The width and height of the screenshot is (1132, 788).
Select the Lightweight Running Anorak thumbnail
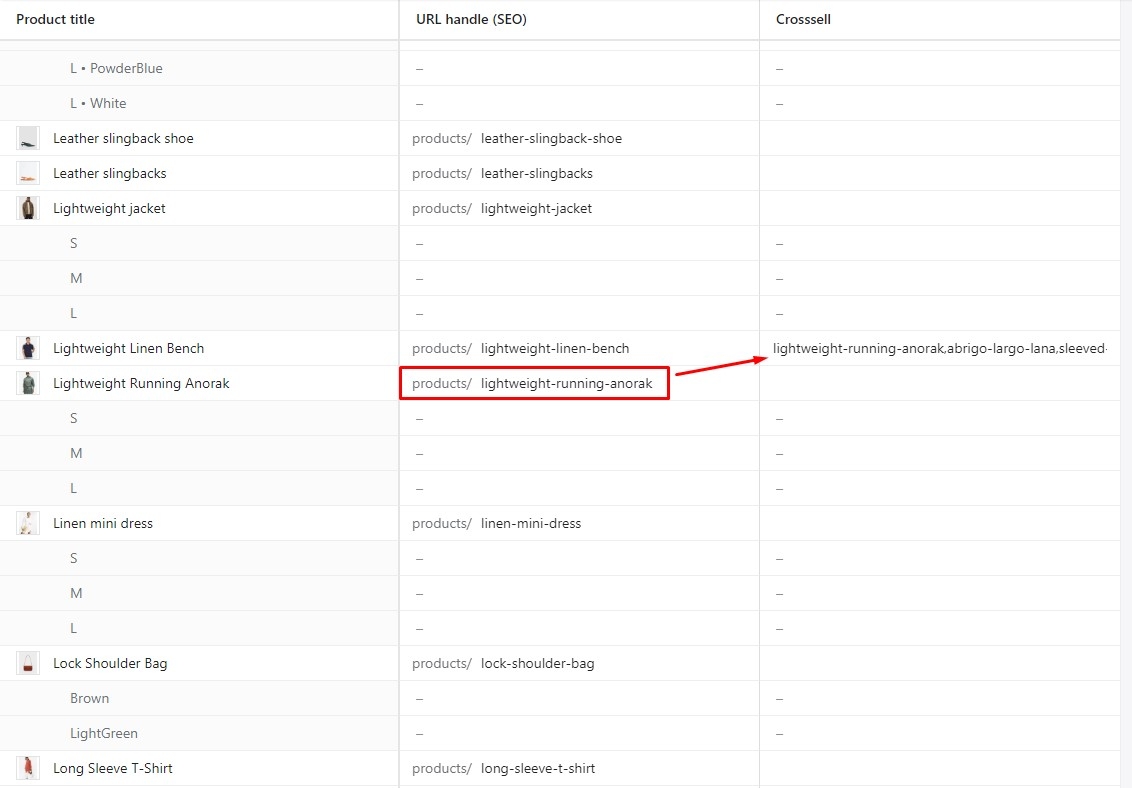(28, 383)
